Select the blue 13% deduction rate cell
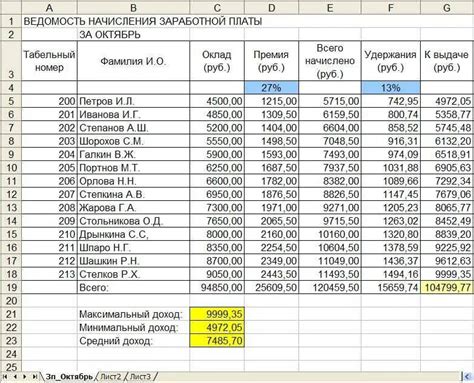474x383 pixels. click(x=391, y=88)
